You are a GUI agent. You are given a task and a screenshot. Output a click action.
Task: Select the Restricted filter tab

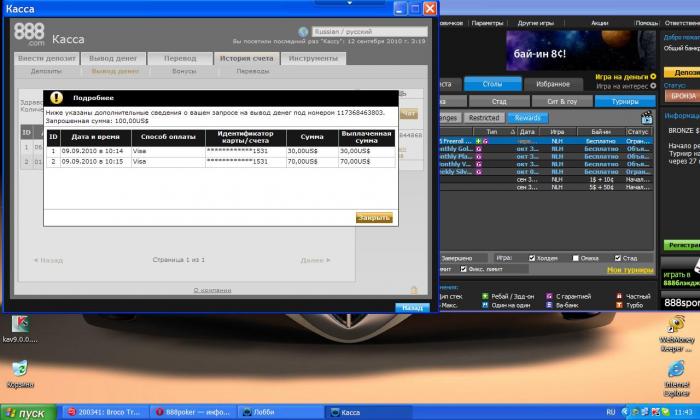point(484,118)
